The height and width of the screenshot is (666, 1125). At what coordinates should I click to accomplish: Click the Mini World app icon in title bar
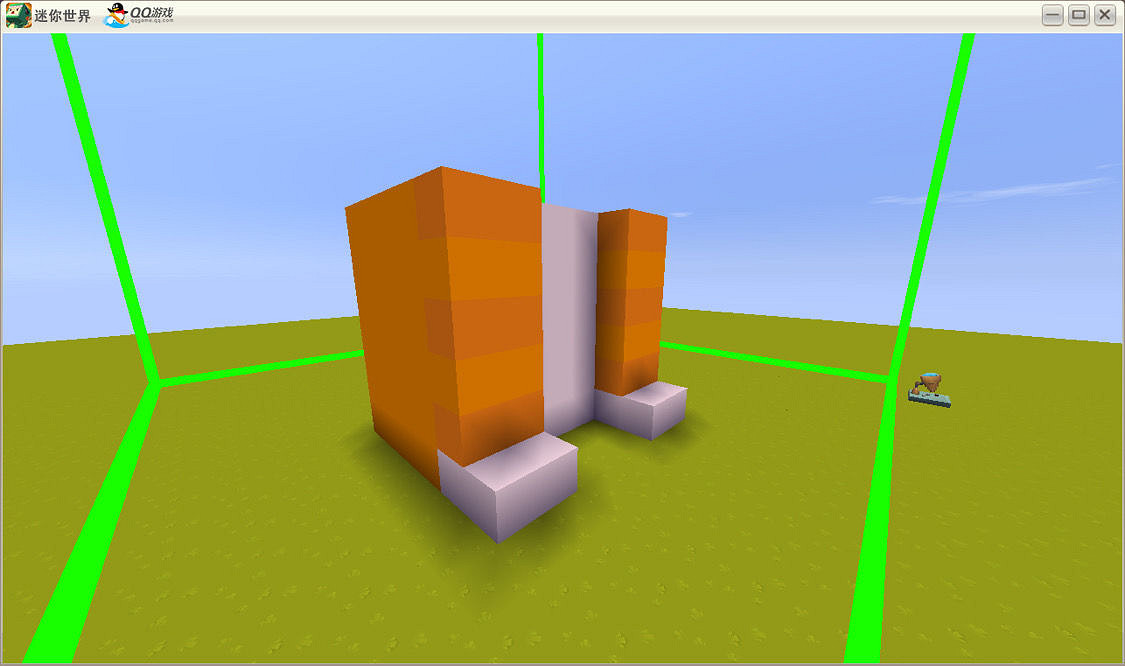point(18,15)
